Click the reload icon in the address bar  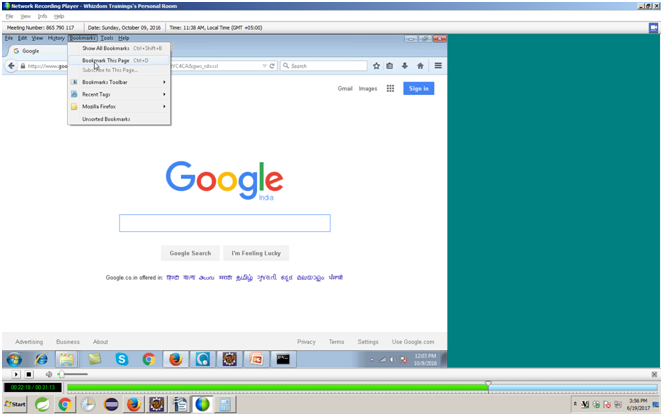coord(272,66)
